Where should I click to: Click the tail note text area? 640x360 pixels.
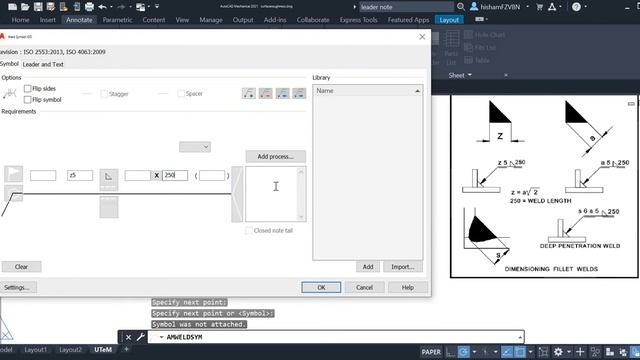[x=272, y=194]
